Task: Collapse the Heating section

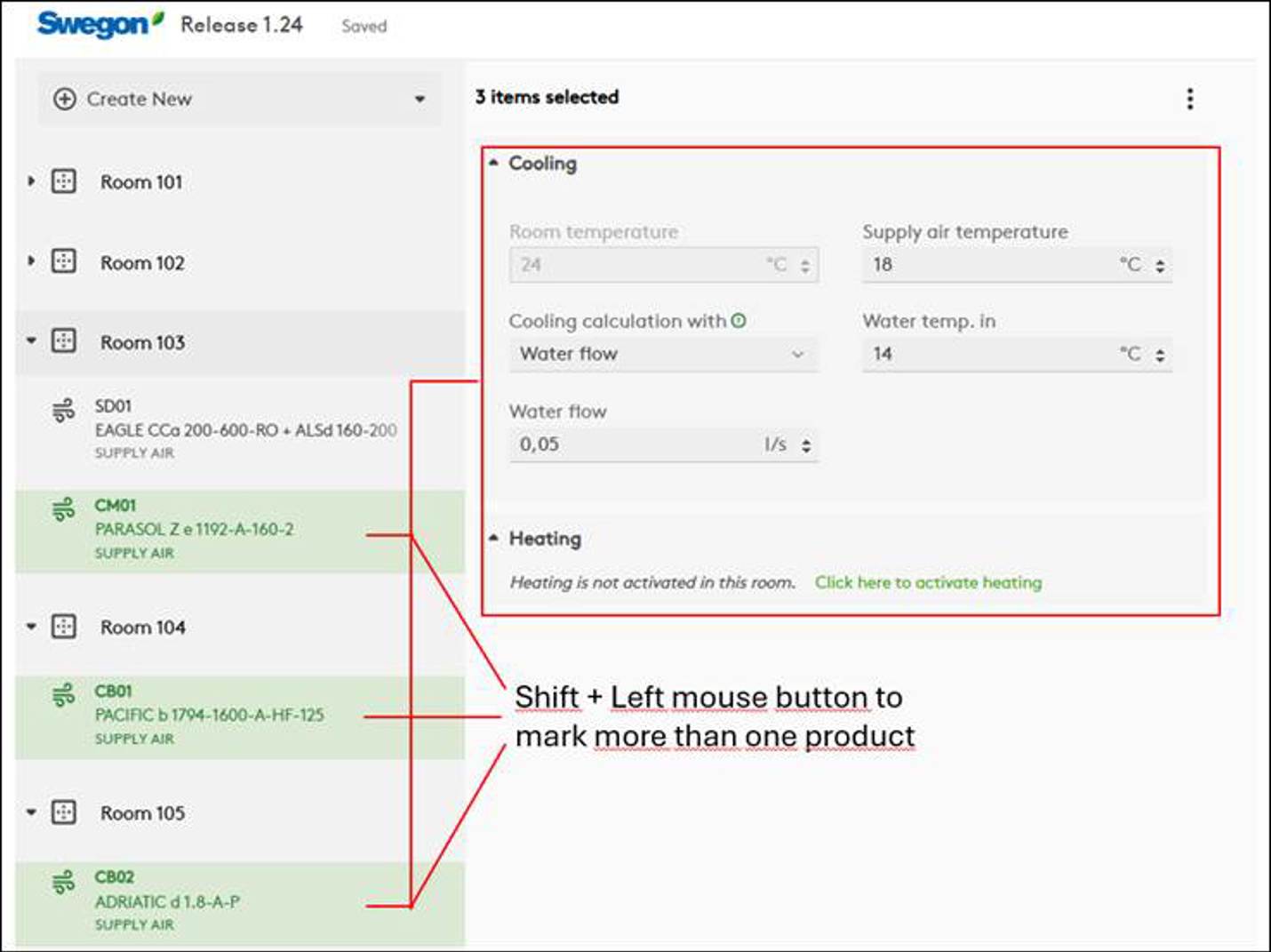Action: click(x=494, y=539)
